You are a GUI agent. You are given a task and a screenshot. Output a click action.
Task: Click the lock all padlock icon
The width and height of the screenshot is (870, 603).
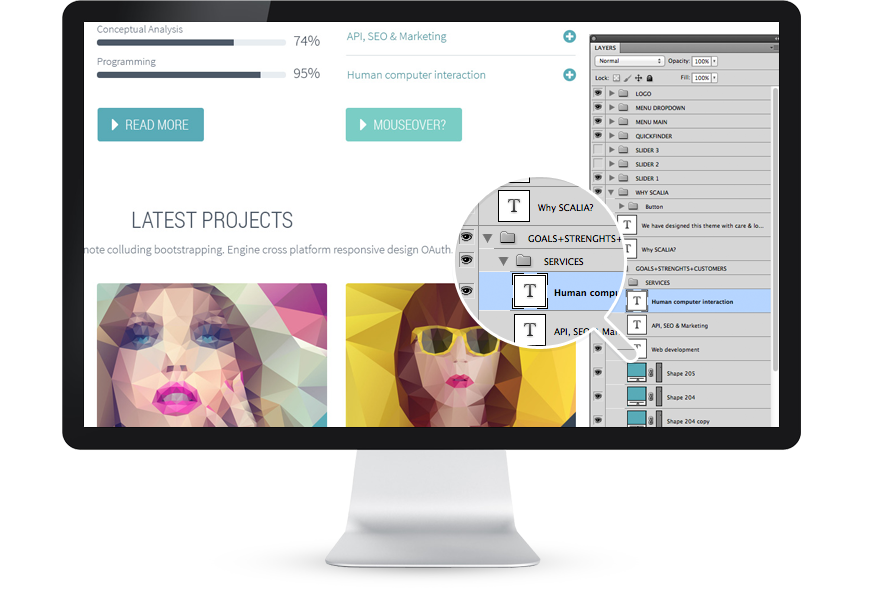click(649, 77)
